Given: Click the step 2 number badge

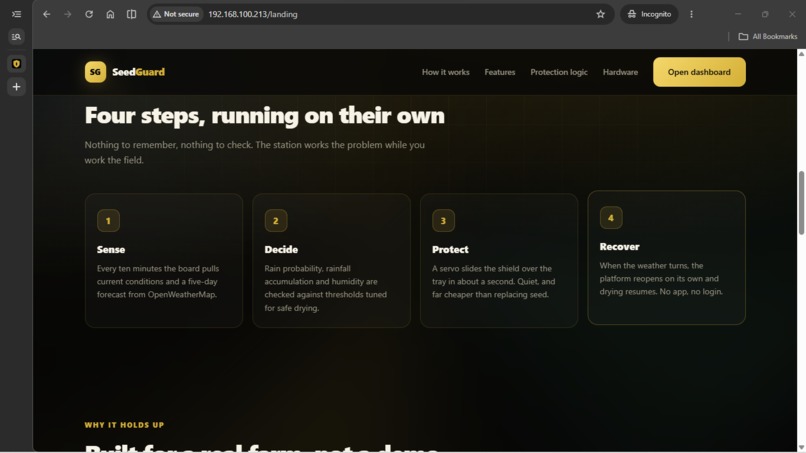Looking at the screenshot, I should pos(276,221).
